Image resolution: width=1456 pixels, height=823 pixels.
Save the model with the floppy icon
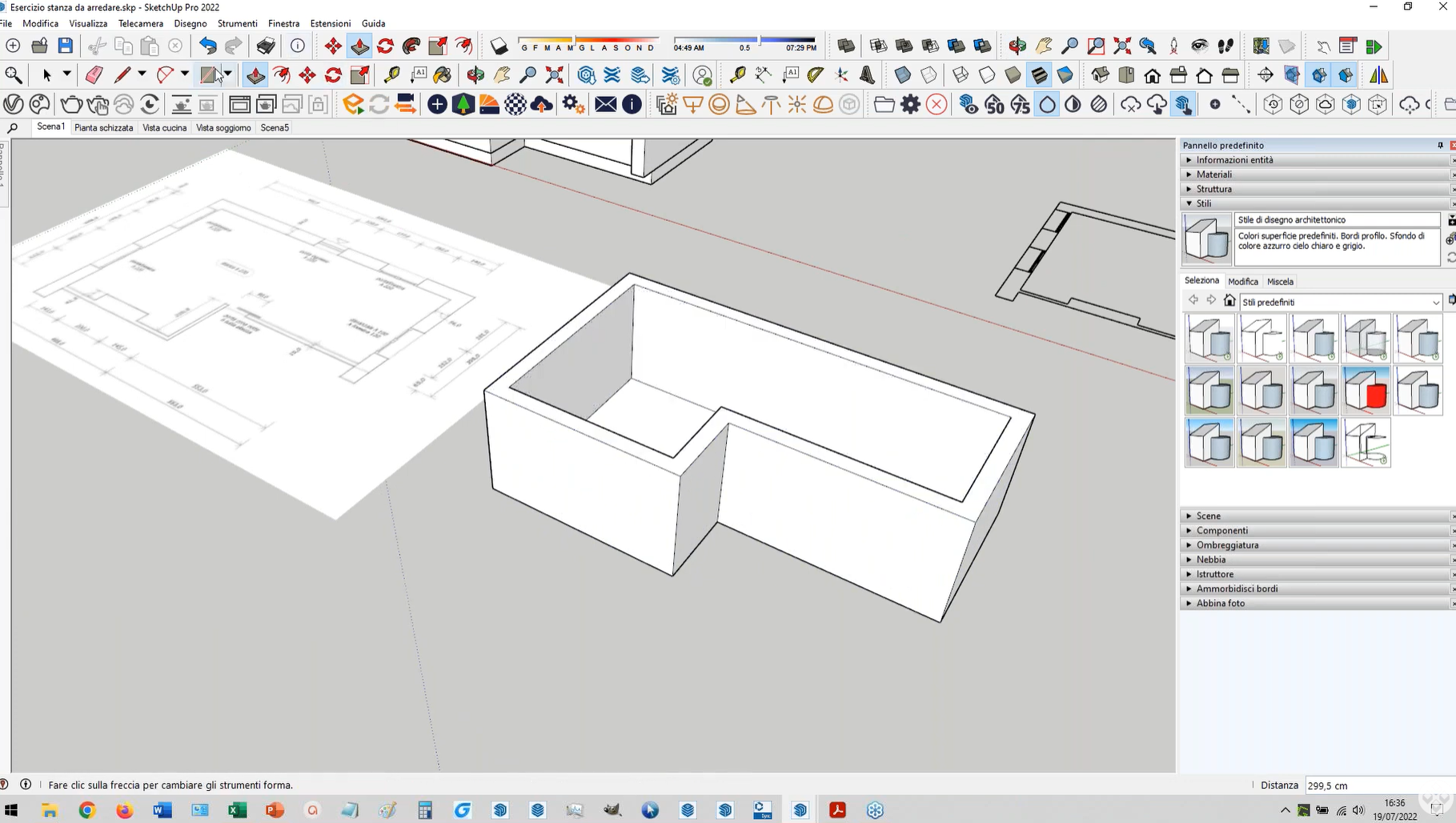click(x=66, y=46)
